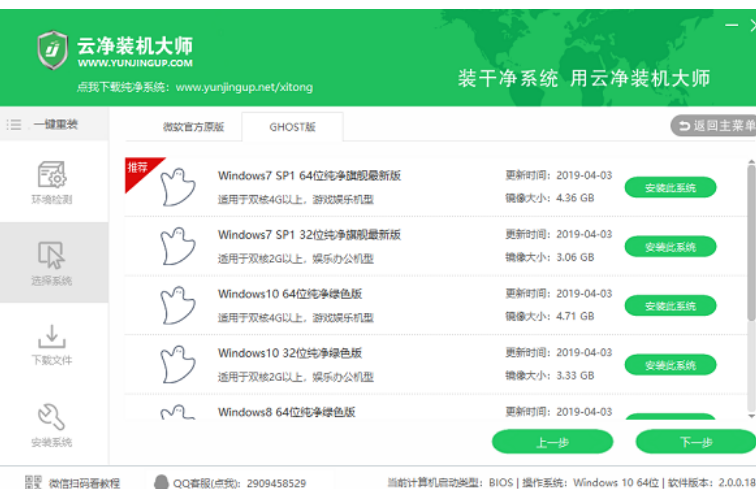This screenshot has width=756, height=489.
Task: Click the QQ客服 avatar icon
Action: pos(161,482)
